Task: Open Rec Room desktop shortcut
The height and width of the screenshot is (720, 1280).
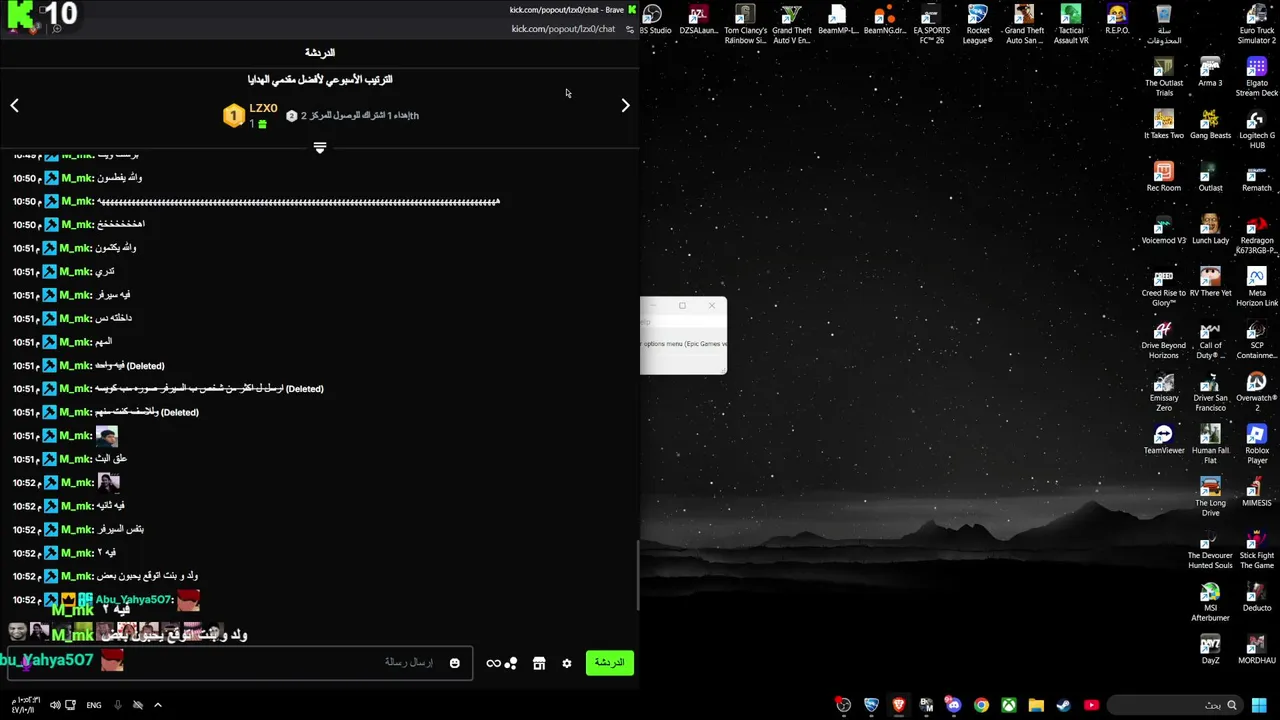Action: [1163, 177]
